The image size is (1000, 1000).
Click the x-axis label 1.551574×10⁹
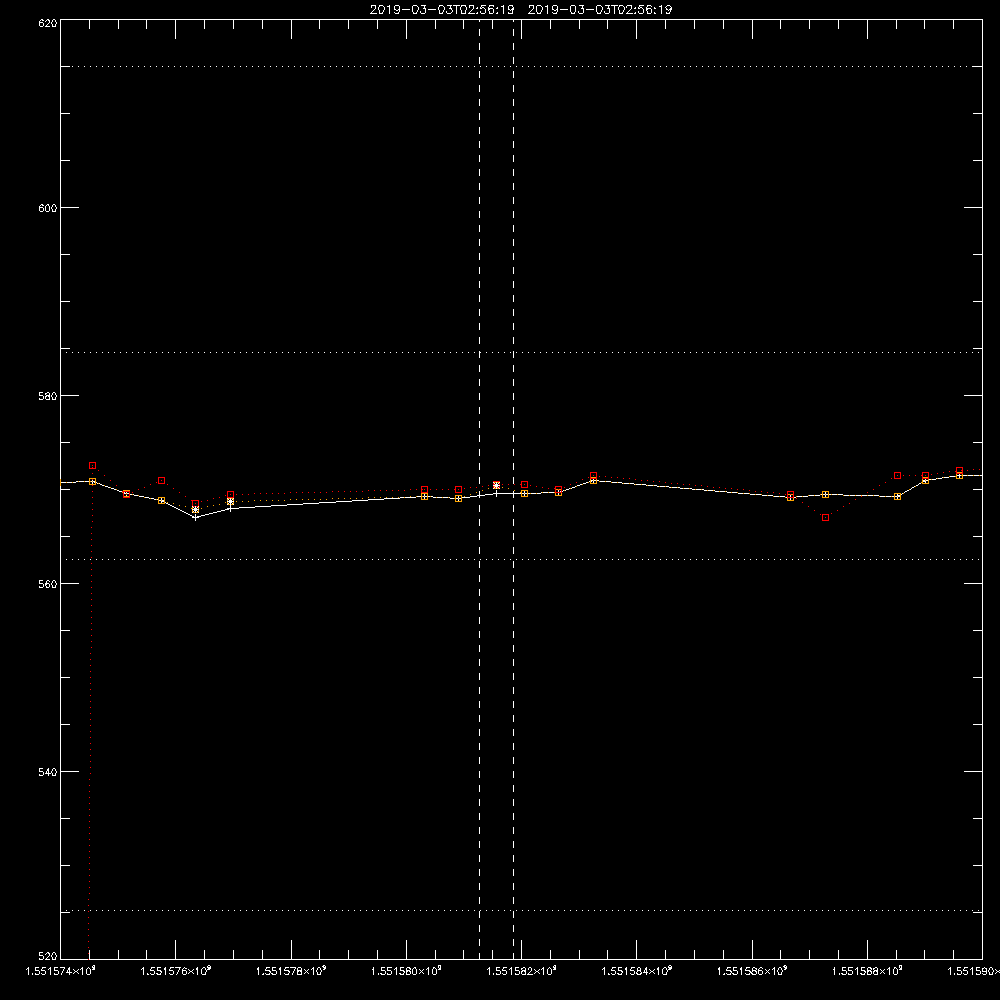tap(60, 971)
